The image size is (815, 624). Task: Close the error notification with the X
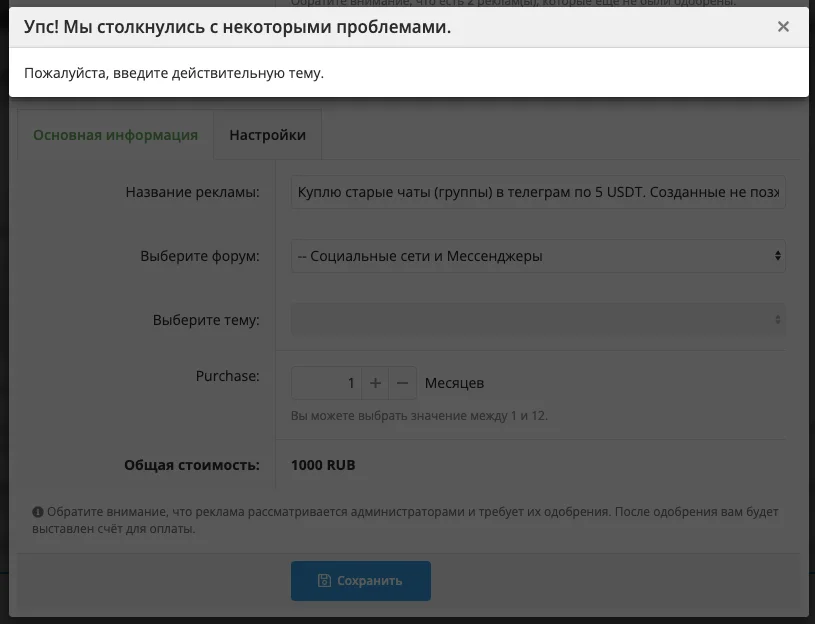click(783, 26)
